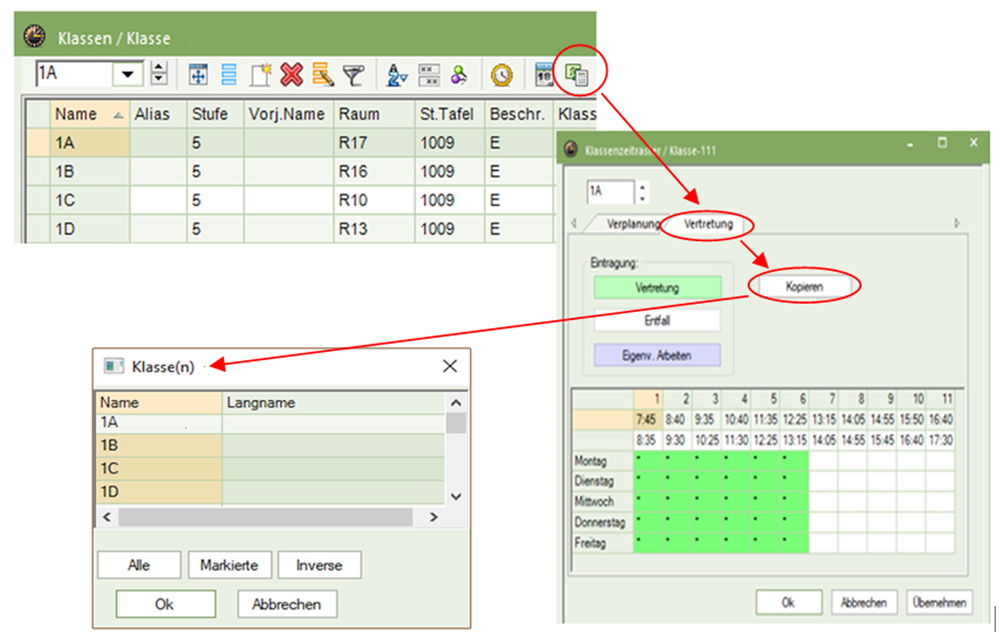
Task: Click the new class icon with star
Action: click(261, 74)
